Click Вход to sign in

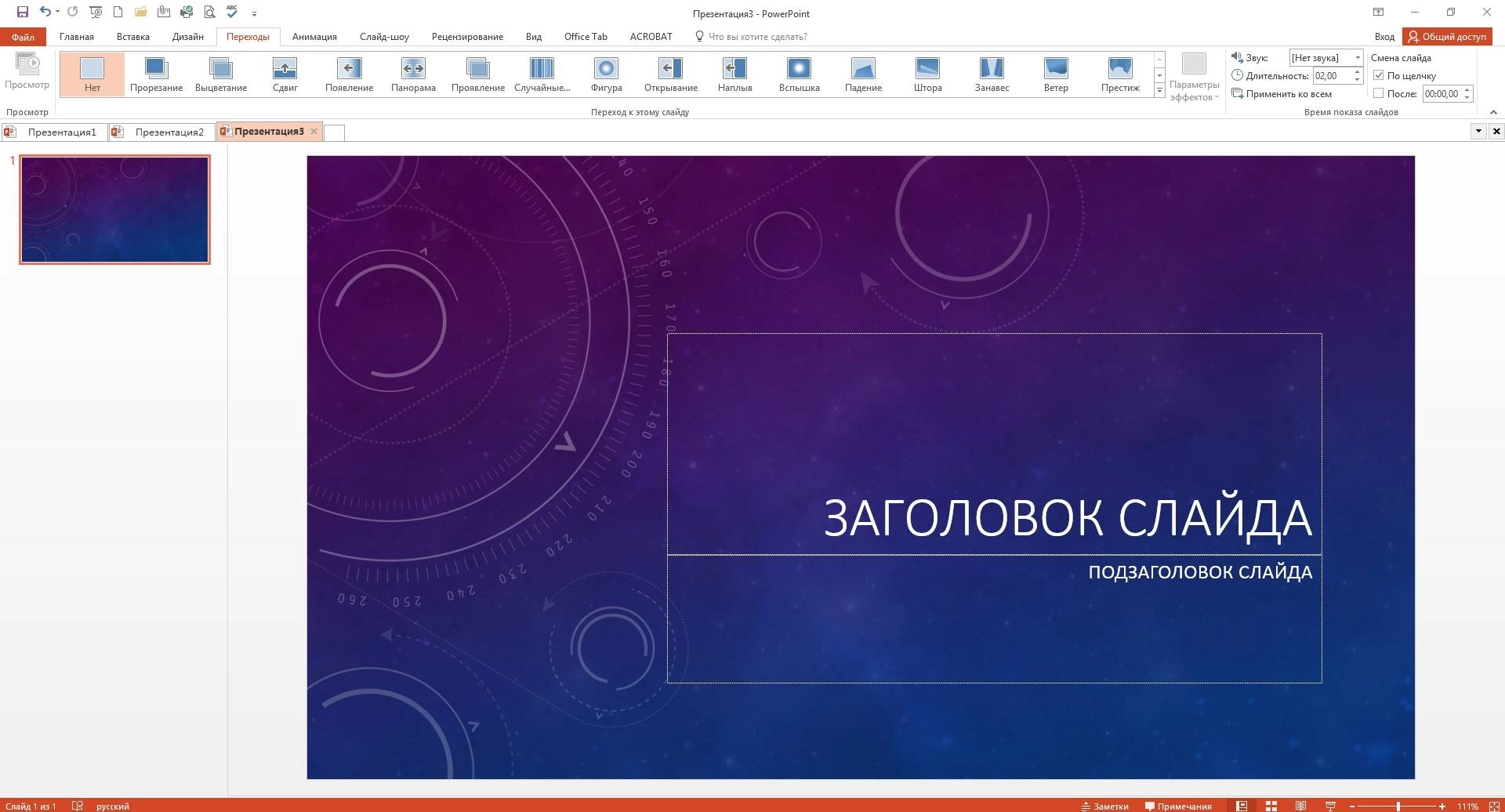click(1384, 37)
